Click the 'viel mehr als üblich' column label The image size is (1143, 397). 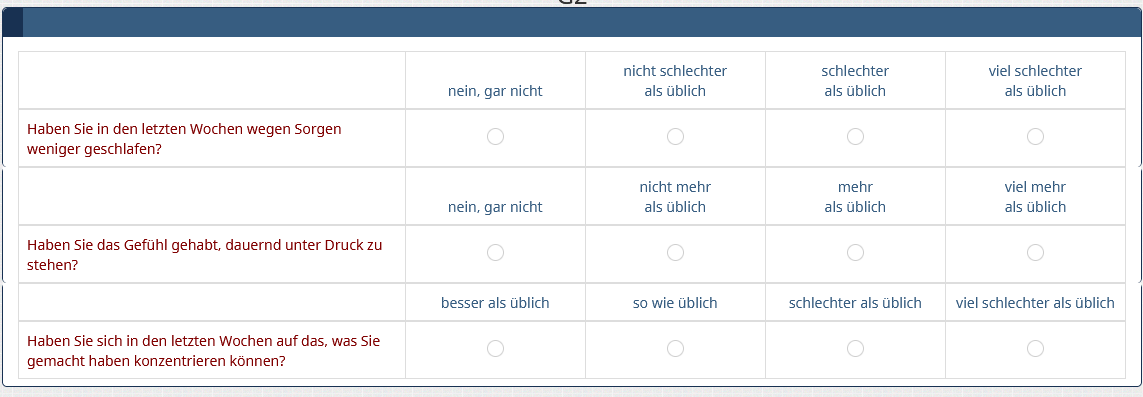(x=1035, y=197)
